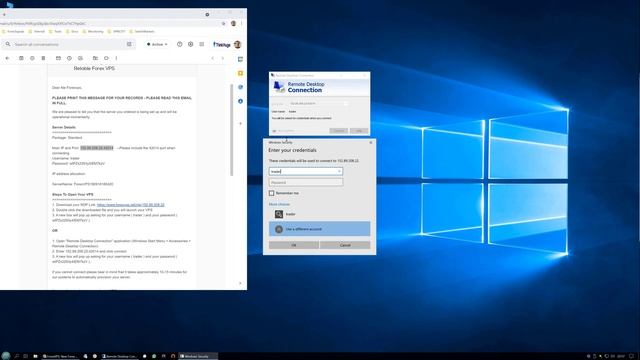Click the email body vertical scrollbar
Screen dimensions: 640x360
point(231,130)
